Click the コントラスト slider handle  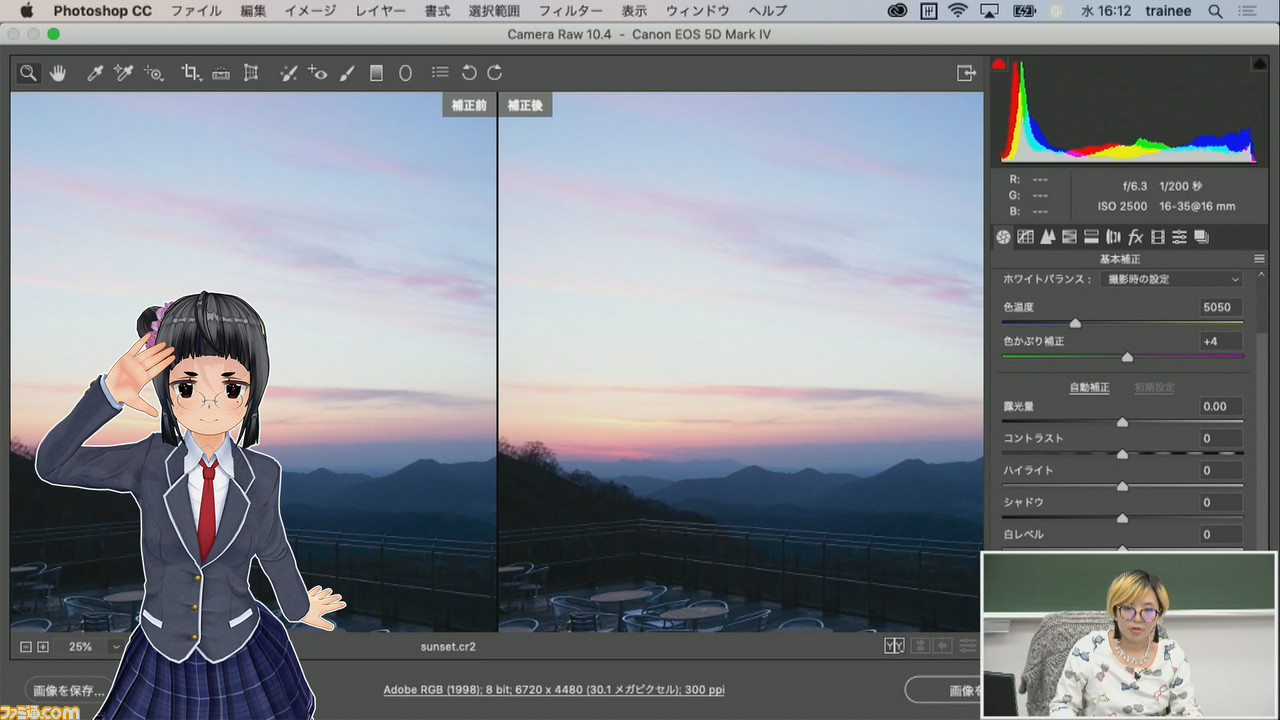pos(1122,454)
